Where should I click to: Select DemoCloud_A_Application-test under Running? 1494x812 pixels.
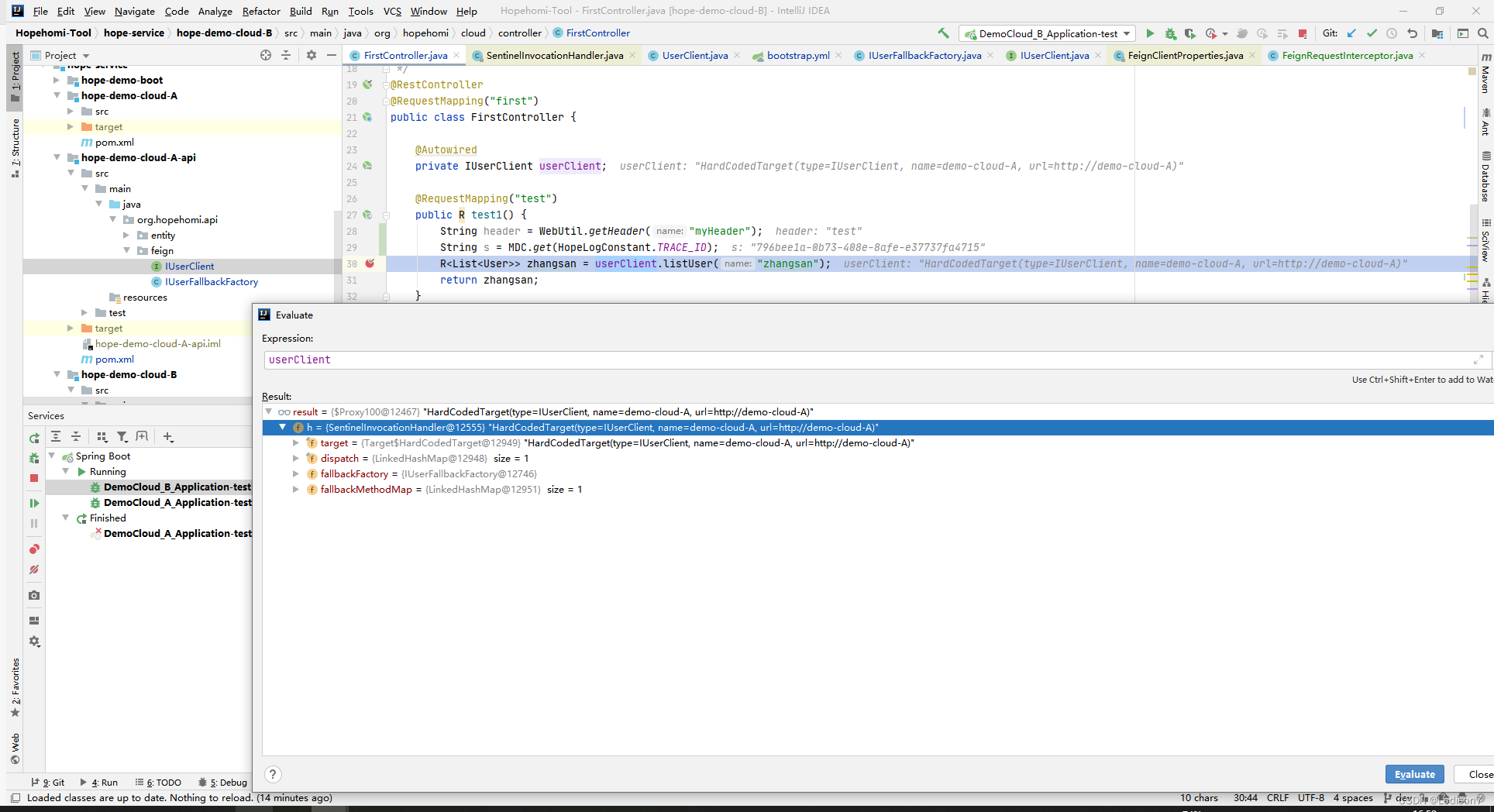[x=177, y=502]
